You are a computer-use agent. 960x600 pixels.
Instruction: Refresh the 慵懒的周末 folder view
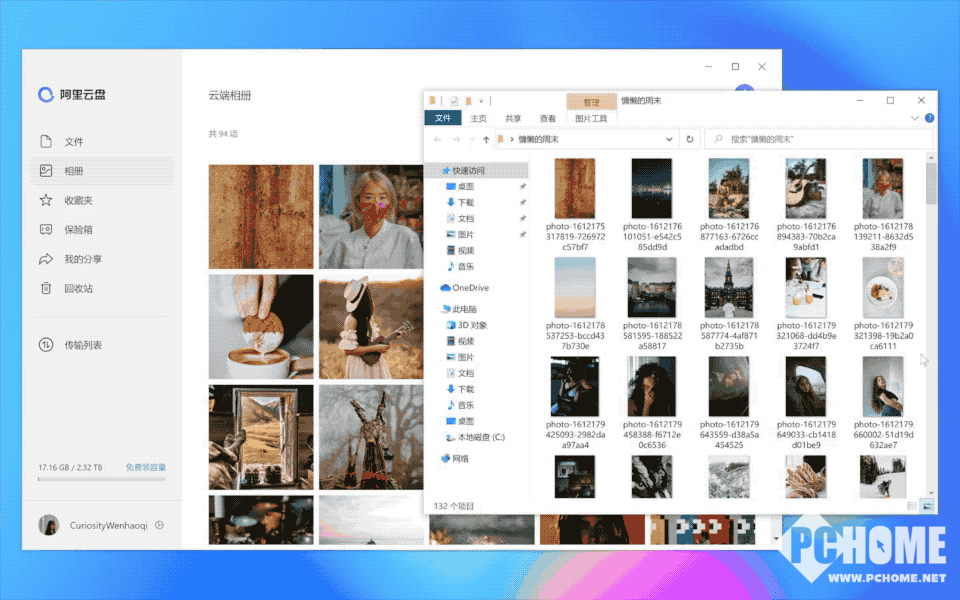(x=689, y=139)
